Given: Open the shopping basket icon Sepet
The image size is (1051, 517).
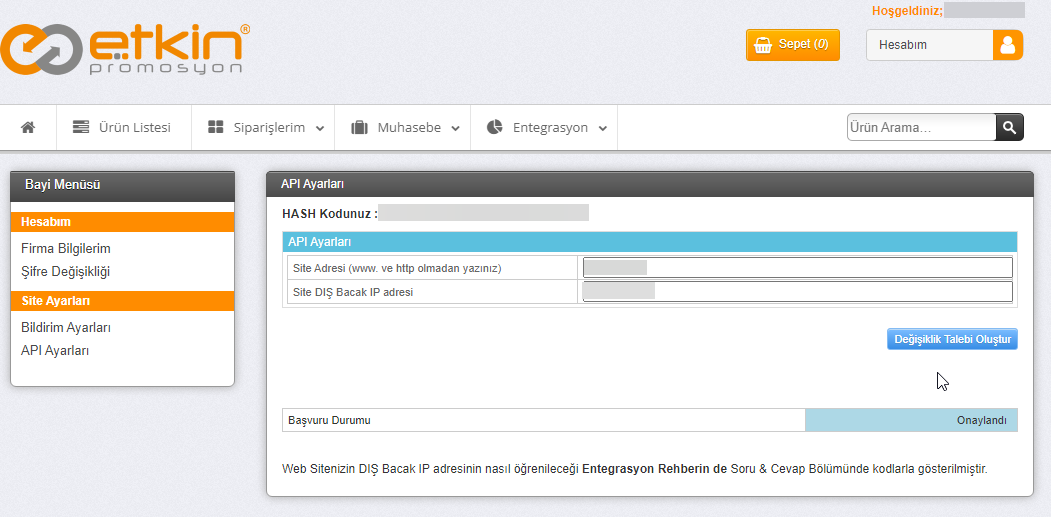Looking at the screenshot, I should (762, 45).
